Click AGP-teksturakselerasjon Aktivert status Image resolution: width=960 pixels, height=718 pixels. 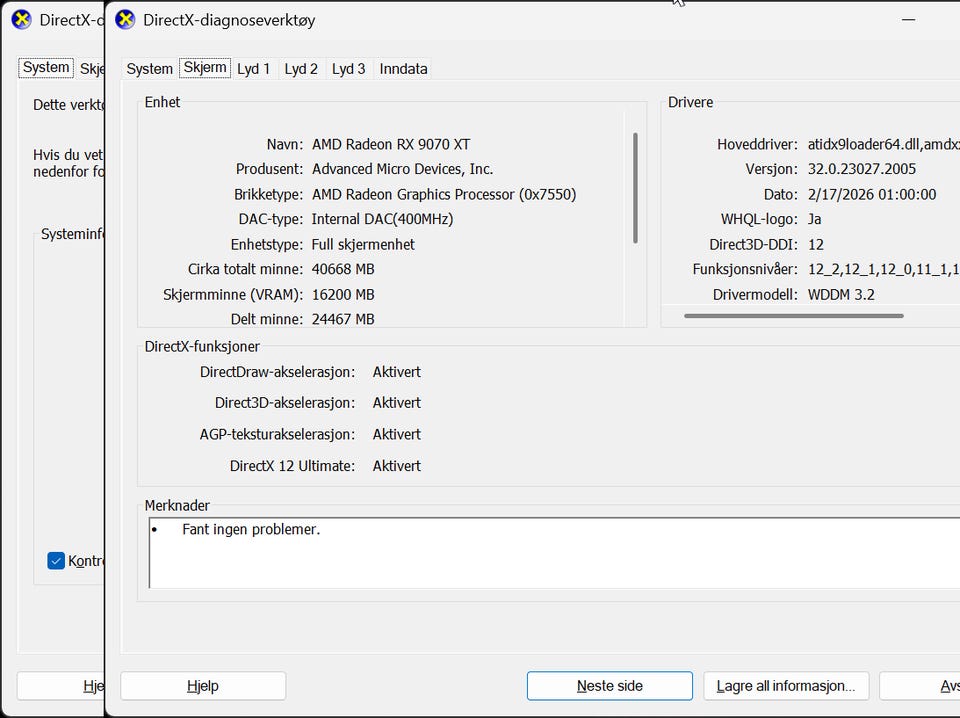tap(397, 435)
